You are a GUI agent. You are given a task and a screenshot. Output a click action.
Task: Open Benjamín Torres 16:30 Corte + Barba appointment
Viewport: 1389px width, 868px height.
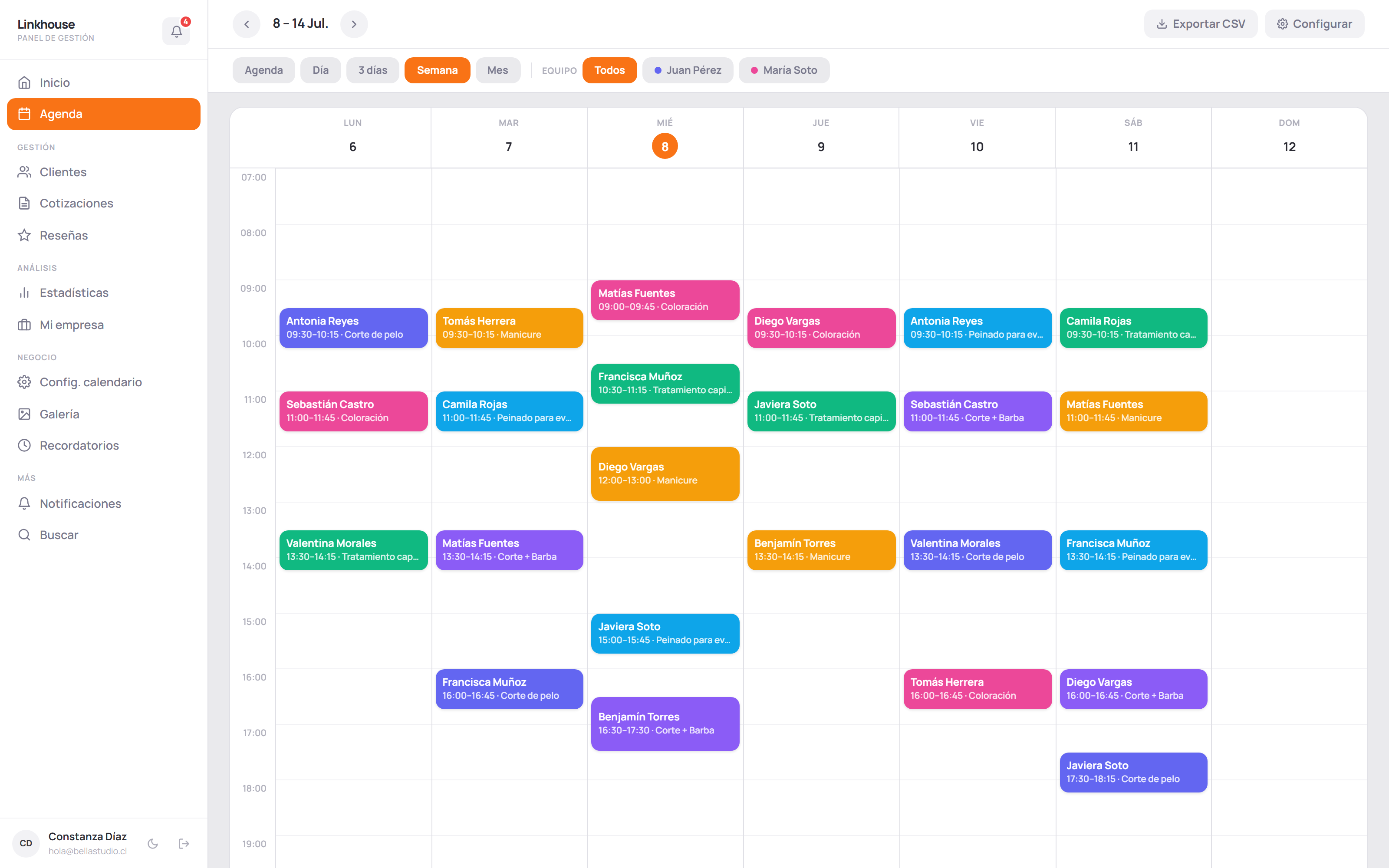665,724
